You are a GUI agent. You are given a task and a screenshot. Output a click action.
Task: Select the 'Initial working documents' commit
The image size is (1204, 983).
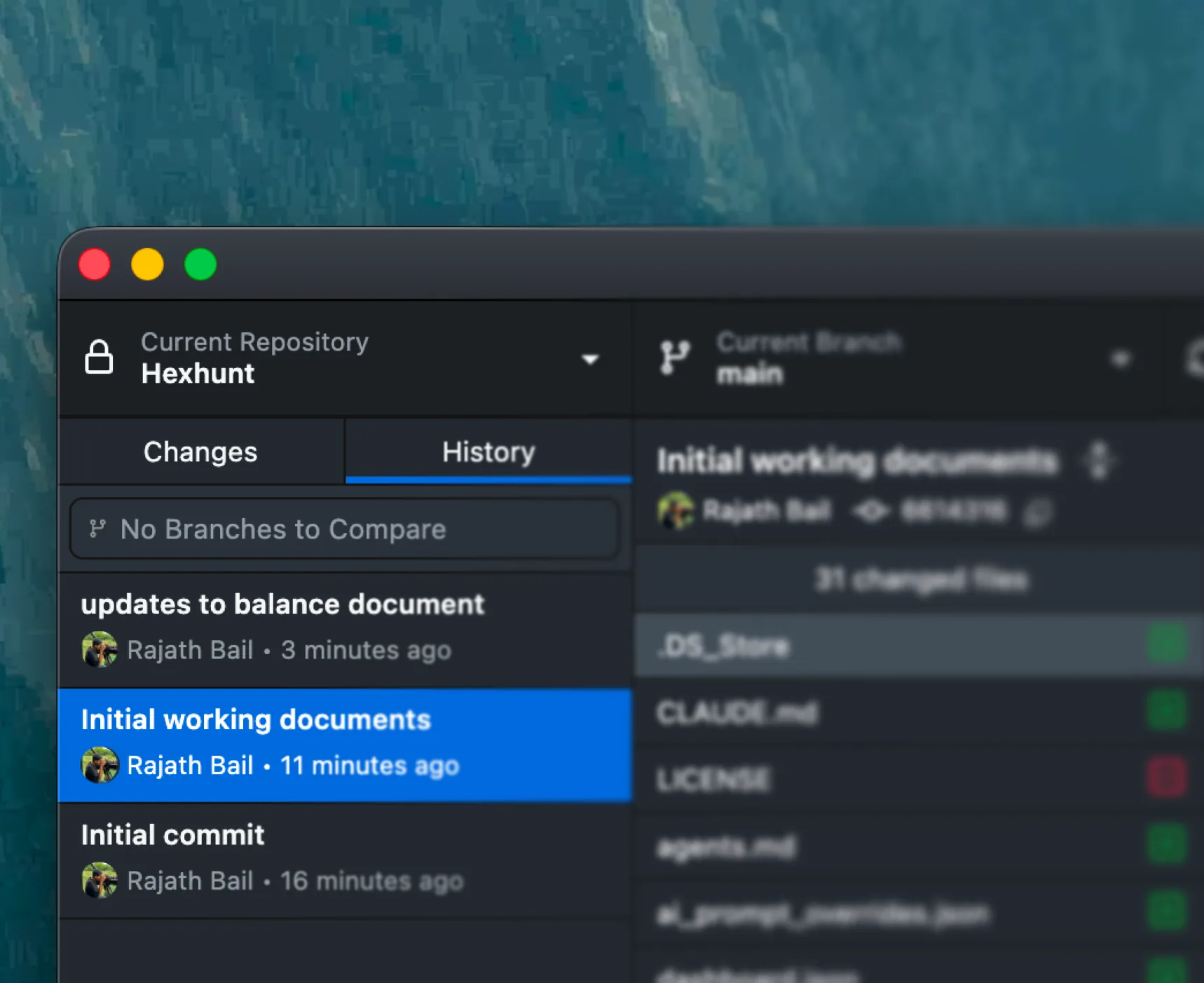coord(345,745)
